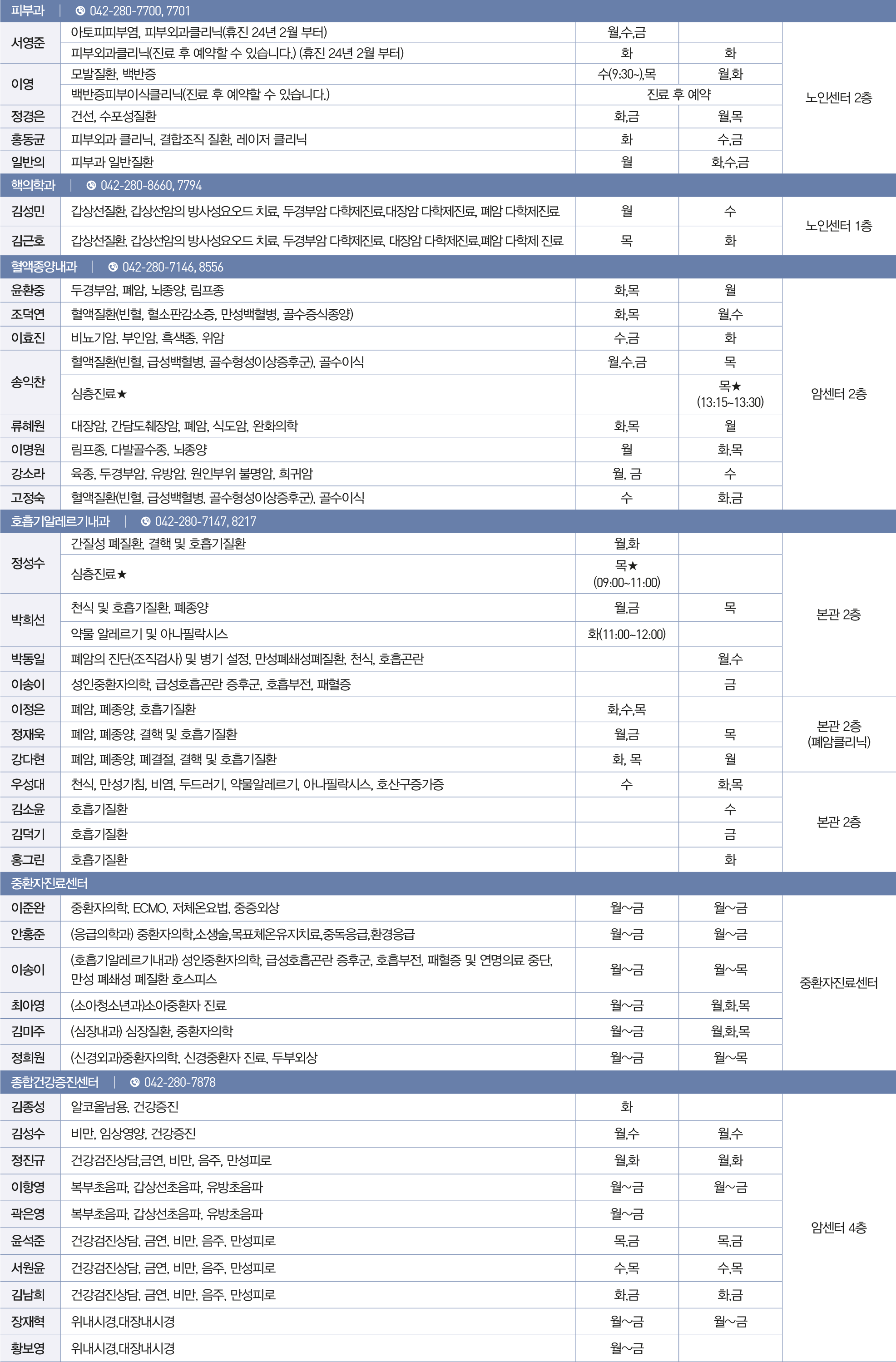The image size is (896, 1362).
Task: Select doctor name 이명원
Action: 28,450
